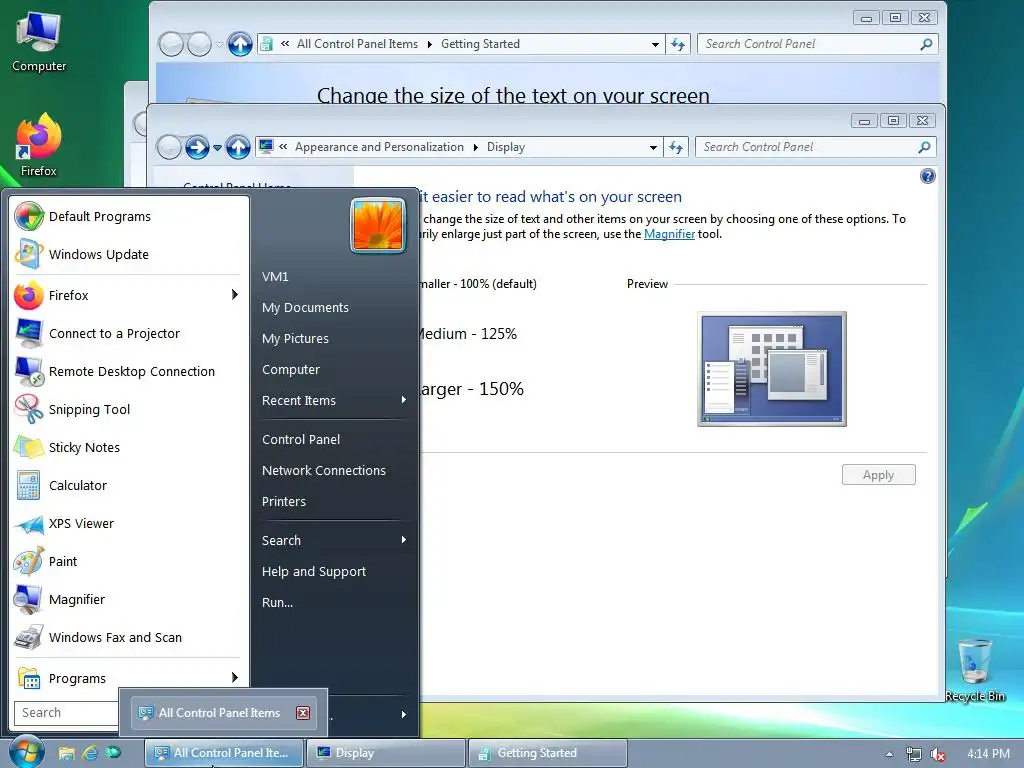This screenshot has width=1024, height=768.
Task: Open shutdown options arrow
Action: coord(404,714)
